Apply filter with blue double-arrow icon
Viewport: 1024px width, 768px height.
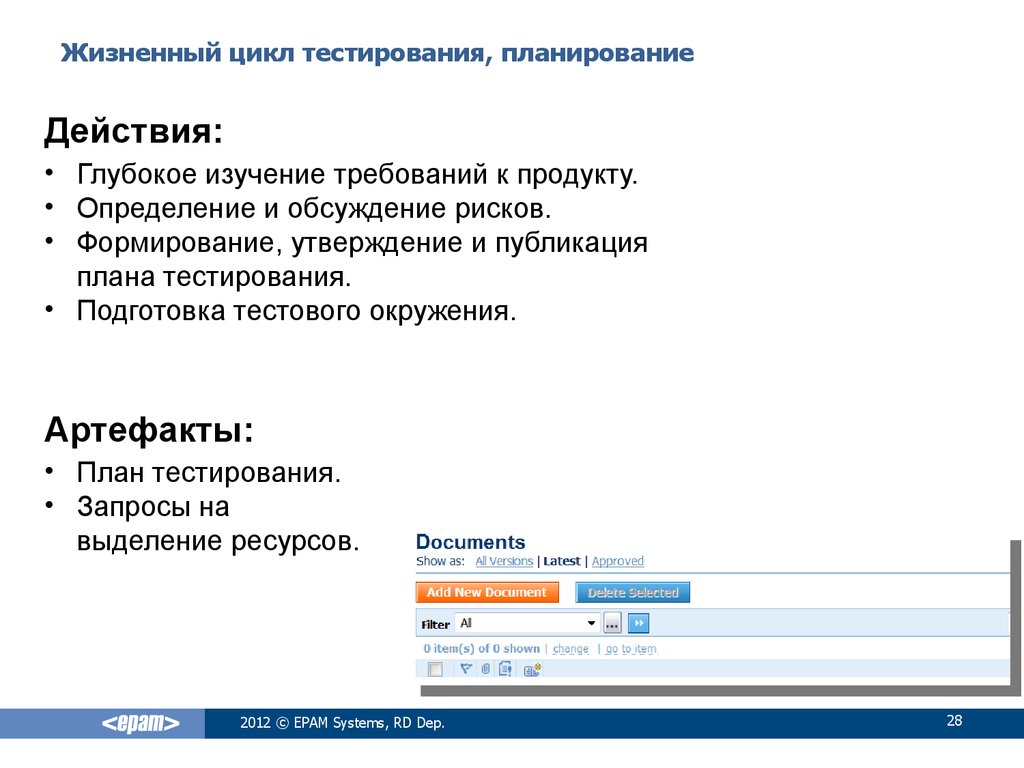pyautogui.click(x=638, y=624)
